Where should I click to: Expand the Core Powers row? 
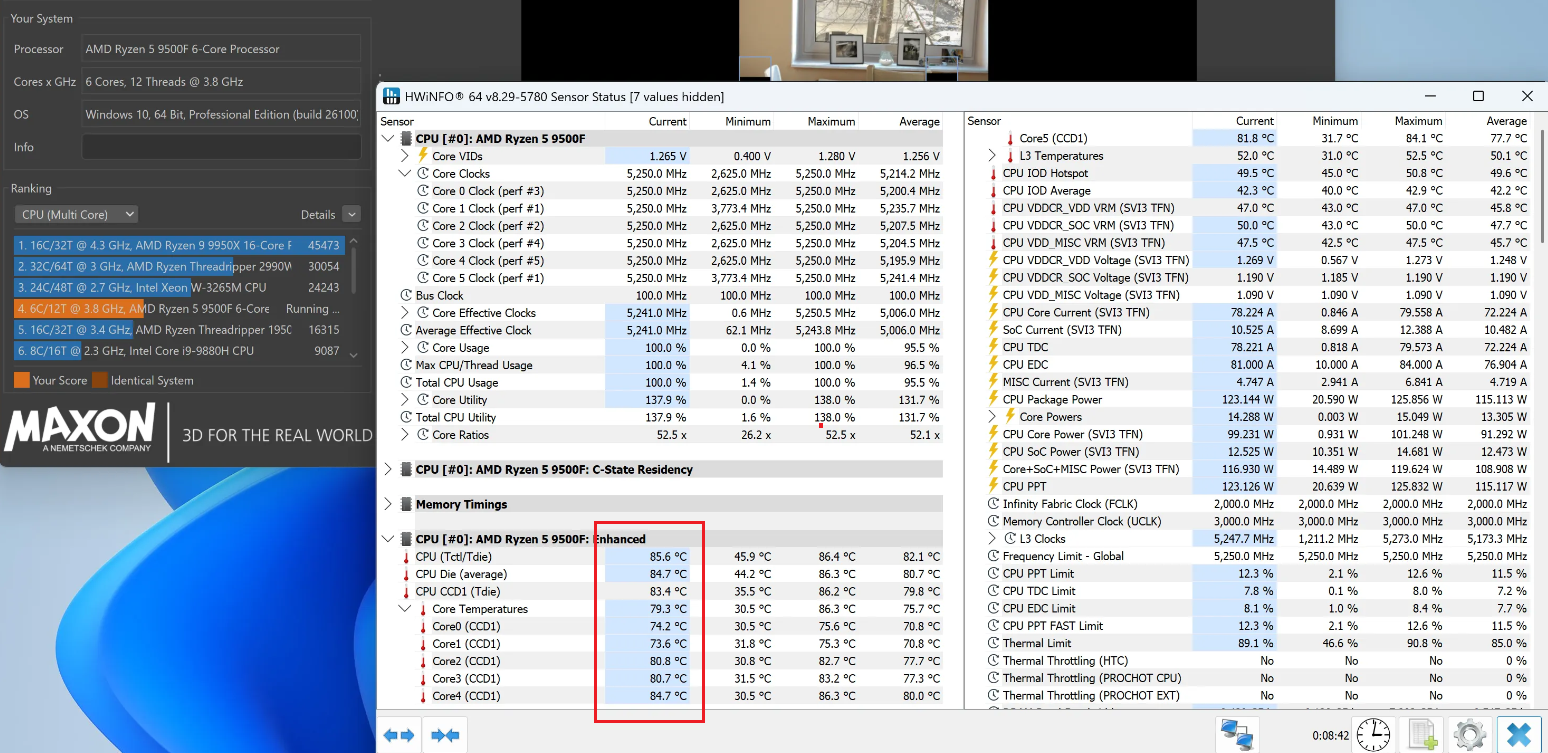(x=992, y=417)
